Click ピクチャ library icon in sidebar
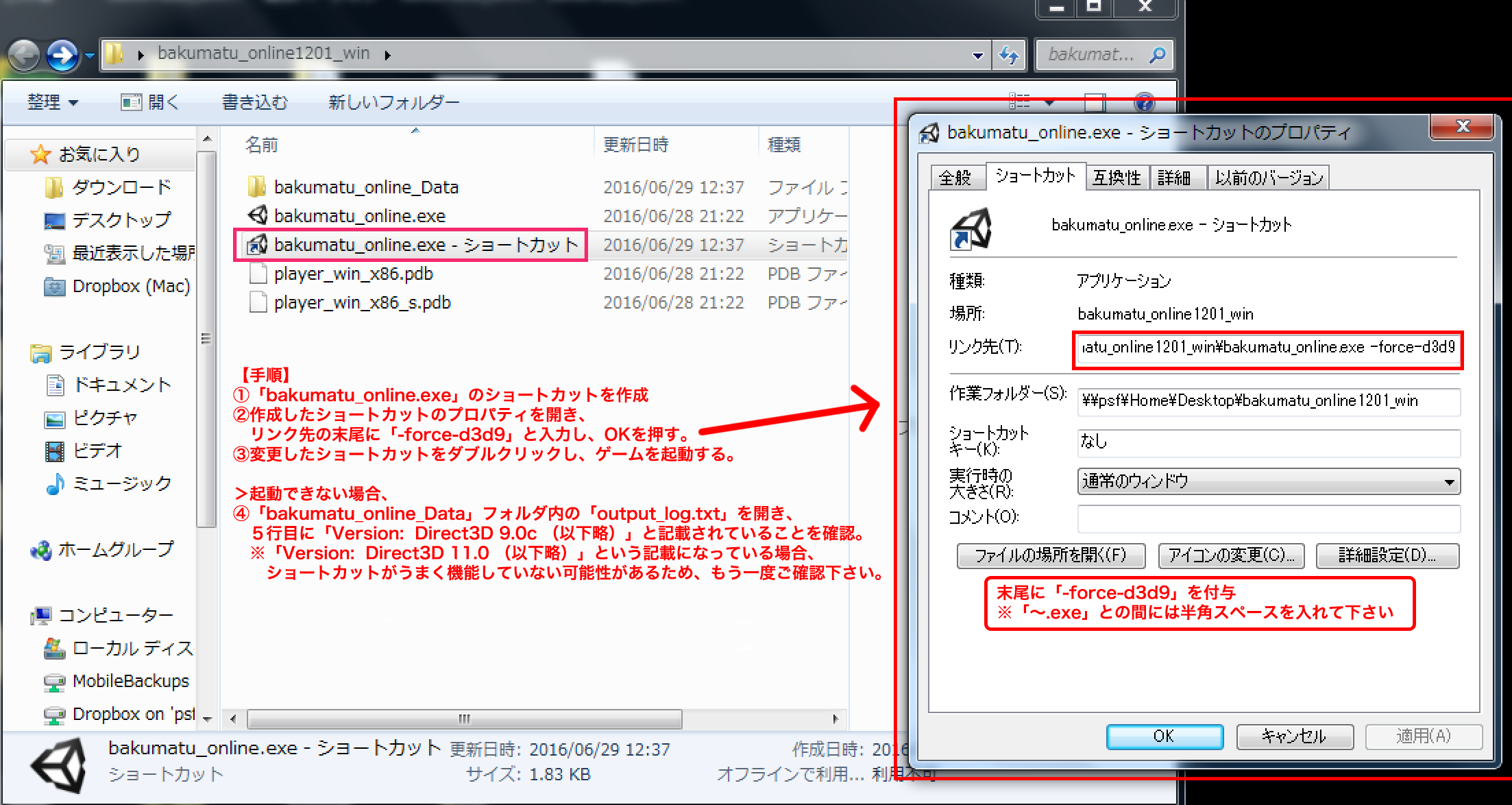Viewport: 1512px width, 805px height. click(54, 419)
